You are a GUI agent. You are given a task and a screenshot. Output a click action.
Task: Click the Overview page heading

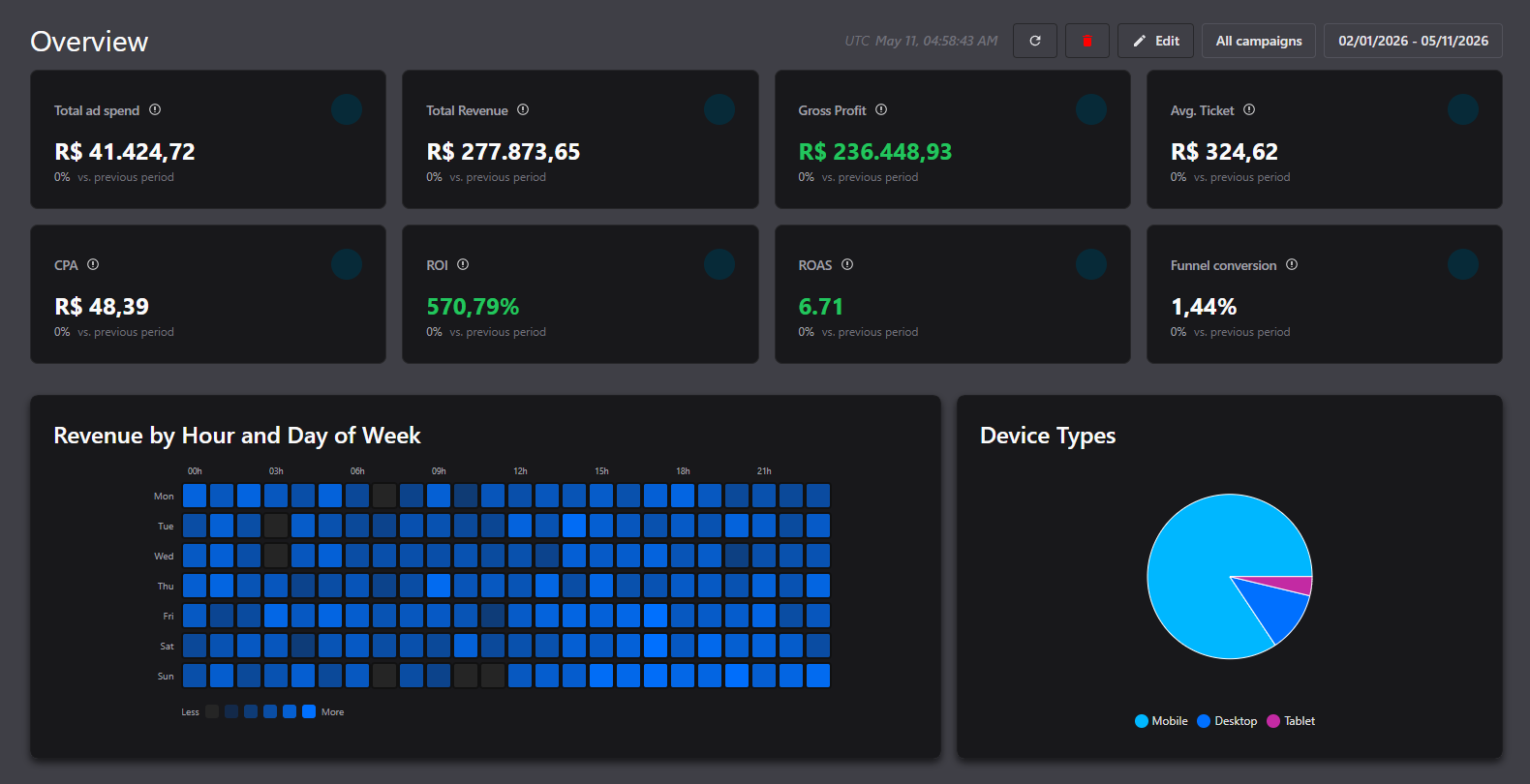(89, 42)
